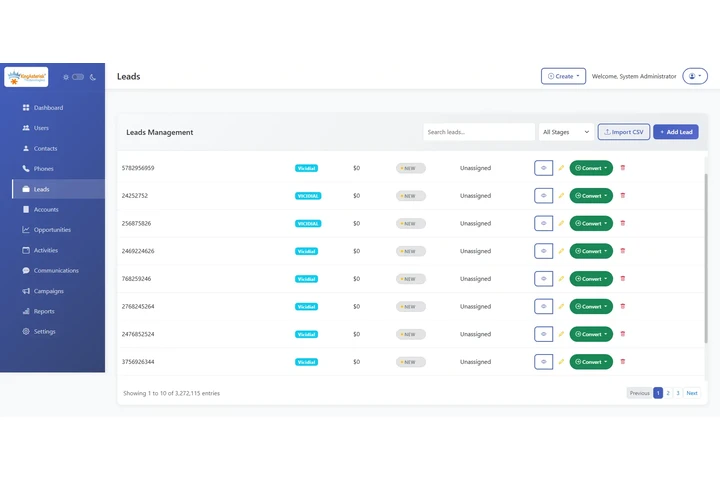The width and height of the screenshot is (720, 480).
Task: Delete lead 24252752 using the trash icon
Action: click(623, 196)
